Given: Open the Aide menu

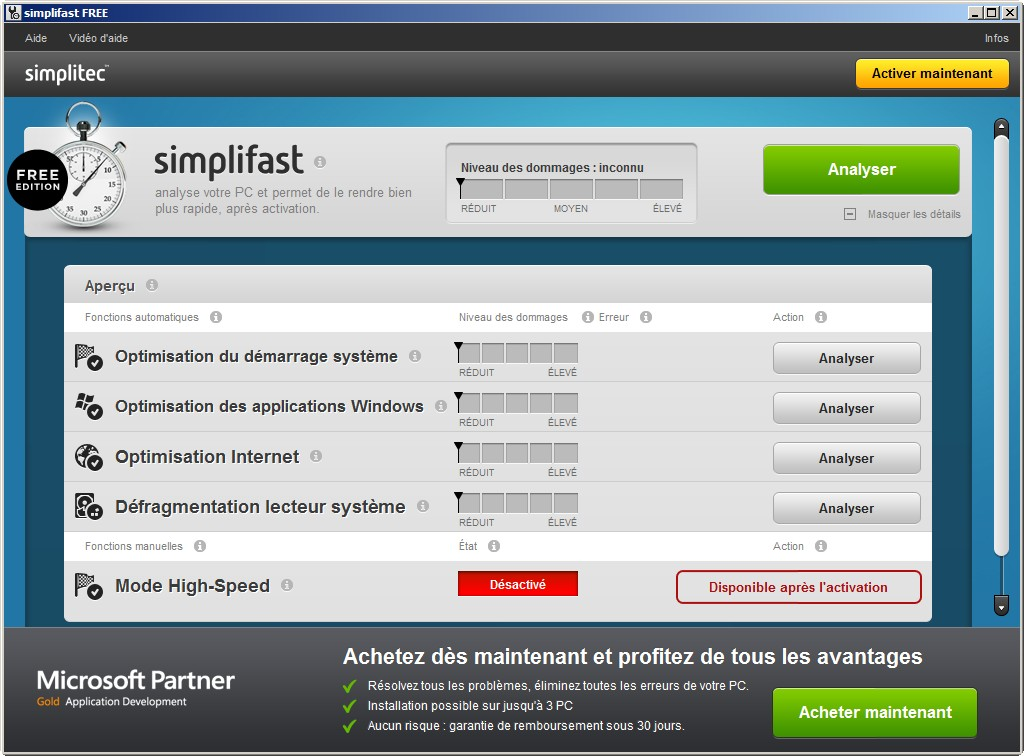Looking at the screenshot, I should pos(36,38).
